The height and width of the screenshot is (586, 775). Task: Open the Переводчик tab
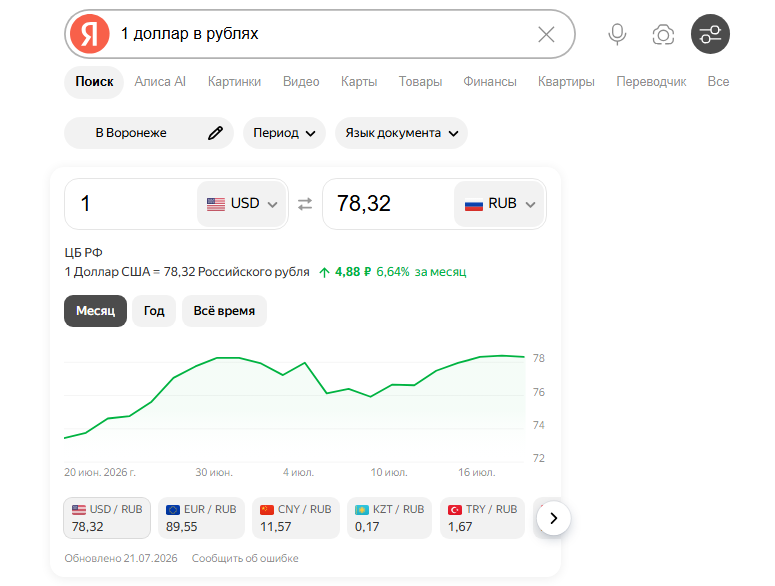pyautogui.click(x=651, y=82)
